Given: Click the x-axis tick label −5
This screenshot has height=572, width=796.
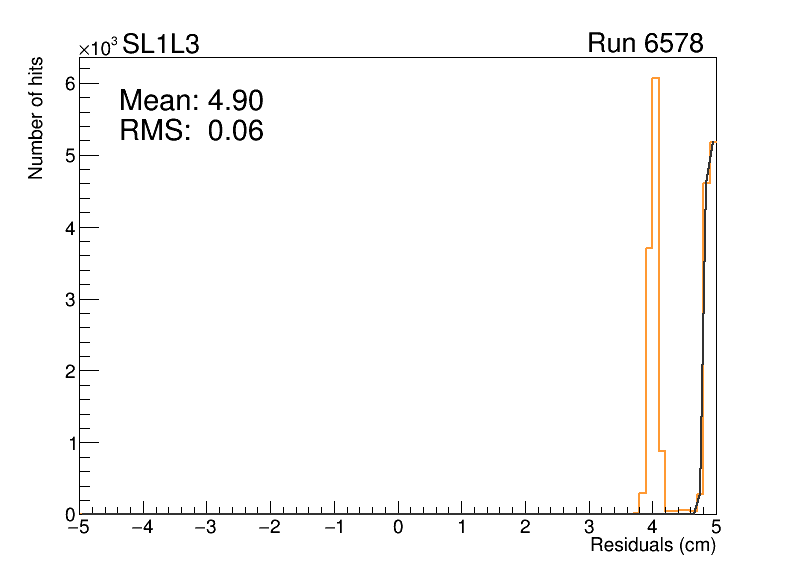Looking at the screenshot, I should coord(78,527).
